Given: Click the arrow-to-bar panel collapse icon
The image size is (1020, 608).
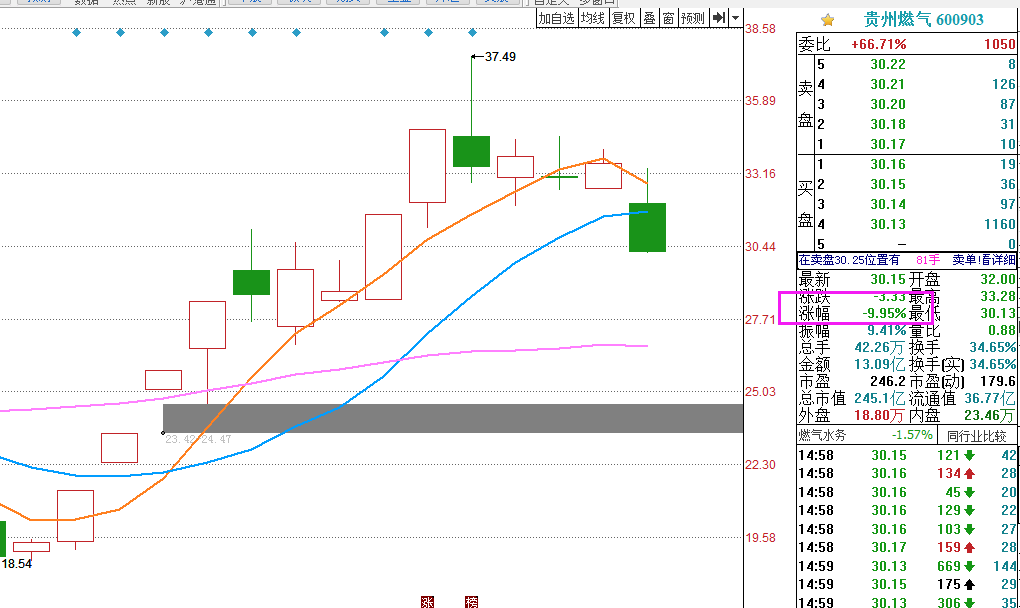Looking at the screenshot, I should click(x=718, y=18).
